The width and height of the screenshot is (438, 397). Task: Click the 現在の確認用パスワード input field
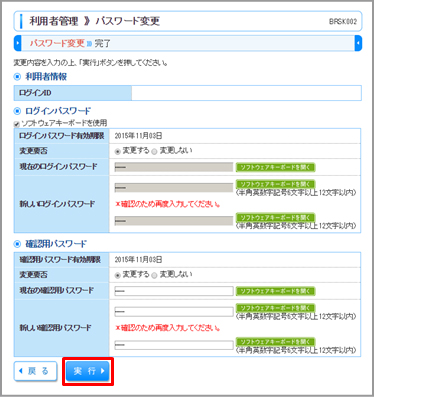pos(174,291)
